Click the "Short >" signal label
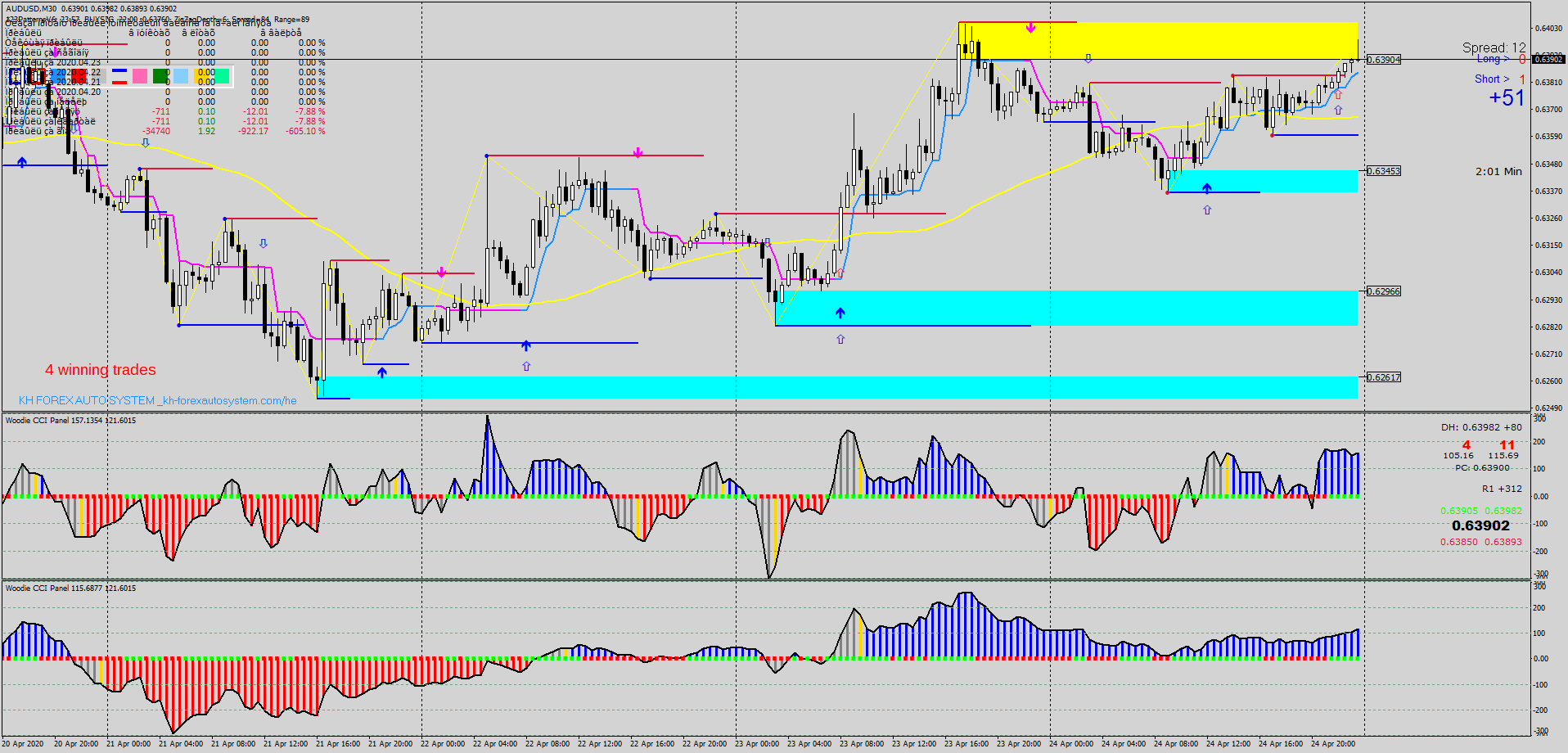The image size is (1568, 753). (x=1491, y=79)
